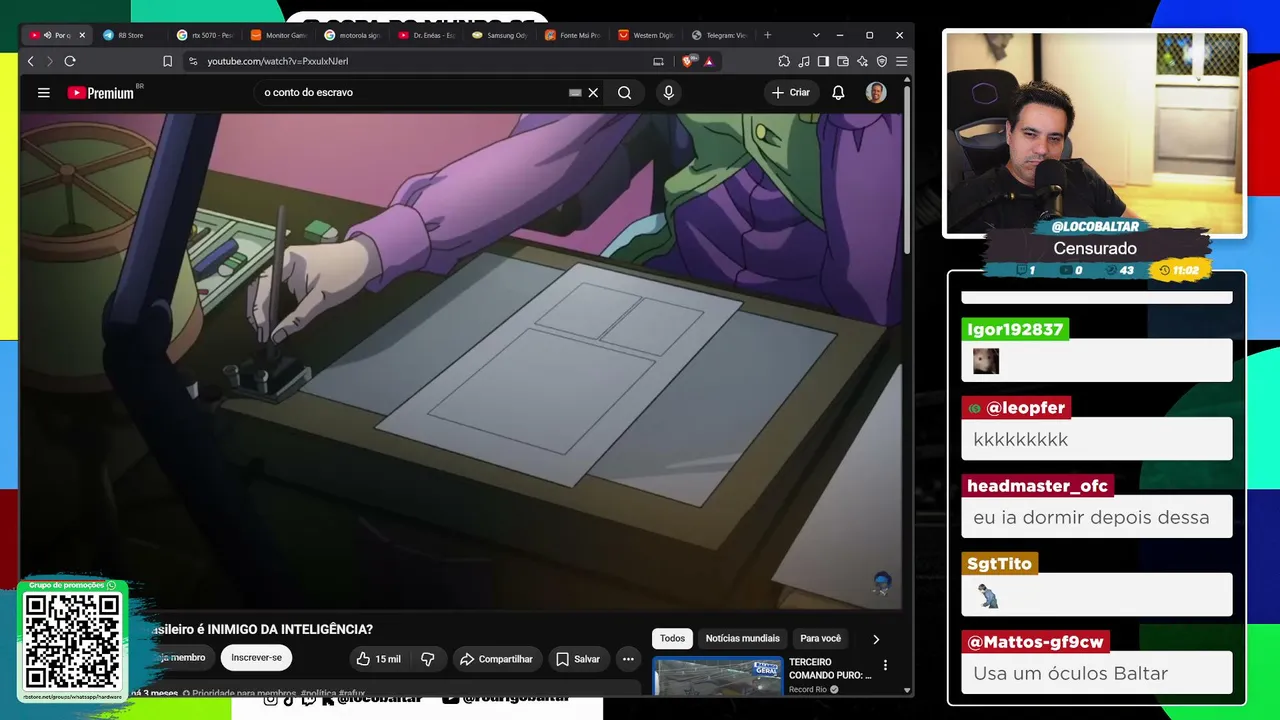Switch to the Telegram tab

(721, 35)
